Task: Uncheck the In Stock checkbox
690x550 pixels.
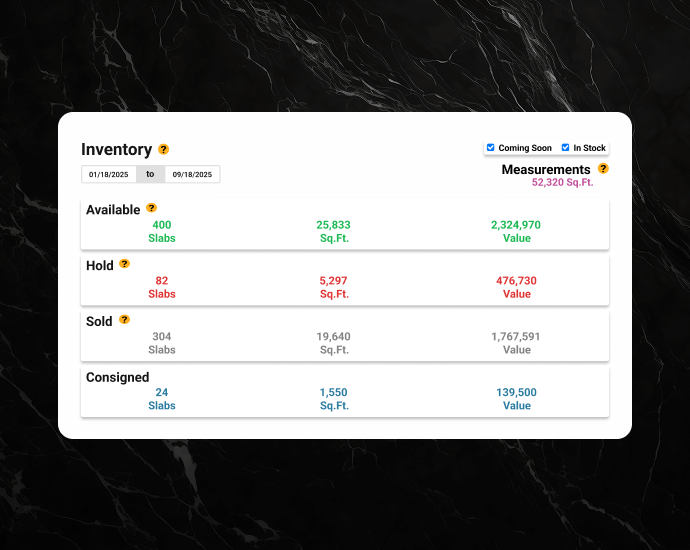Action: (566, 148)
